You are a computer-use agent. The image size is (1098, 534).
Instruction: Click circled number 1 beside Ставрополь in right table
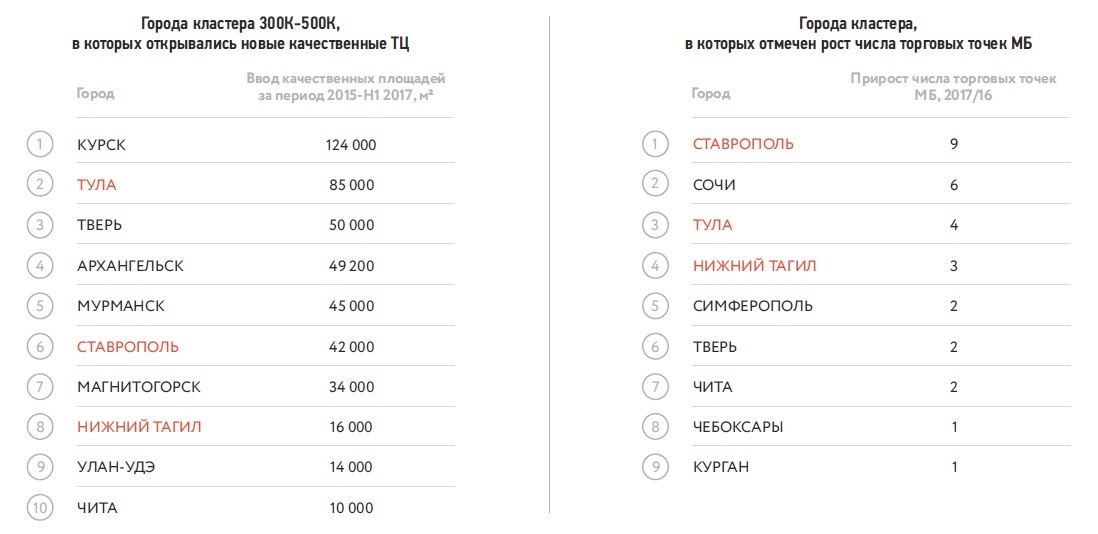tap(655, 144)
